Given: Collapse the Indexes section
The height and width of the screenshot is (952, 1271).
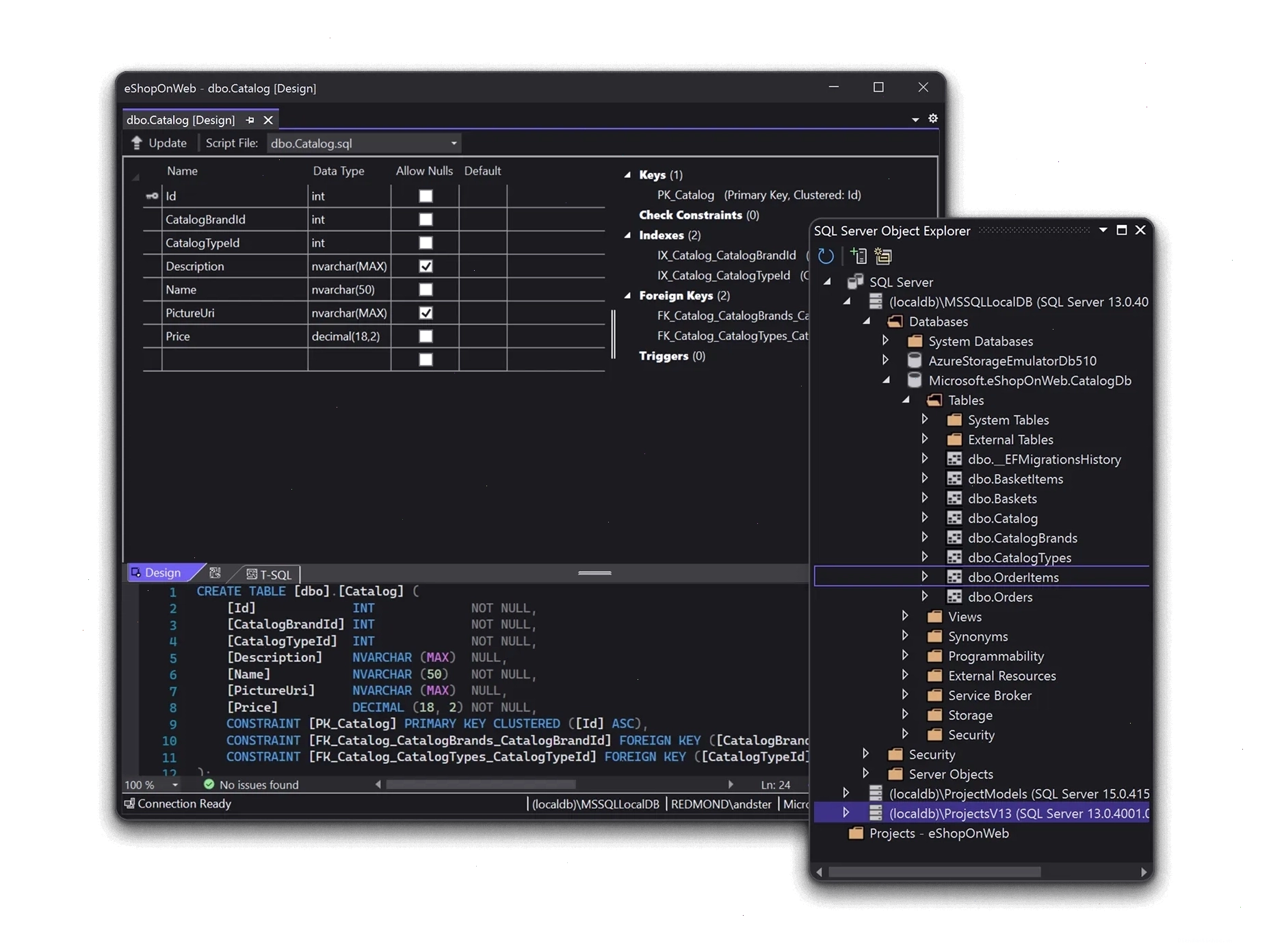Looking at the screenshot, I should 627,235.
